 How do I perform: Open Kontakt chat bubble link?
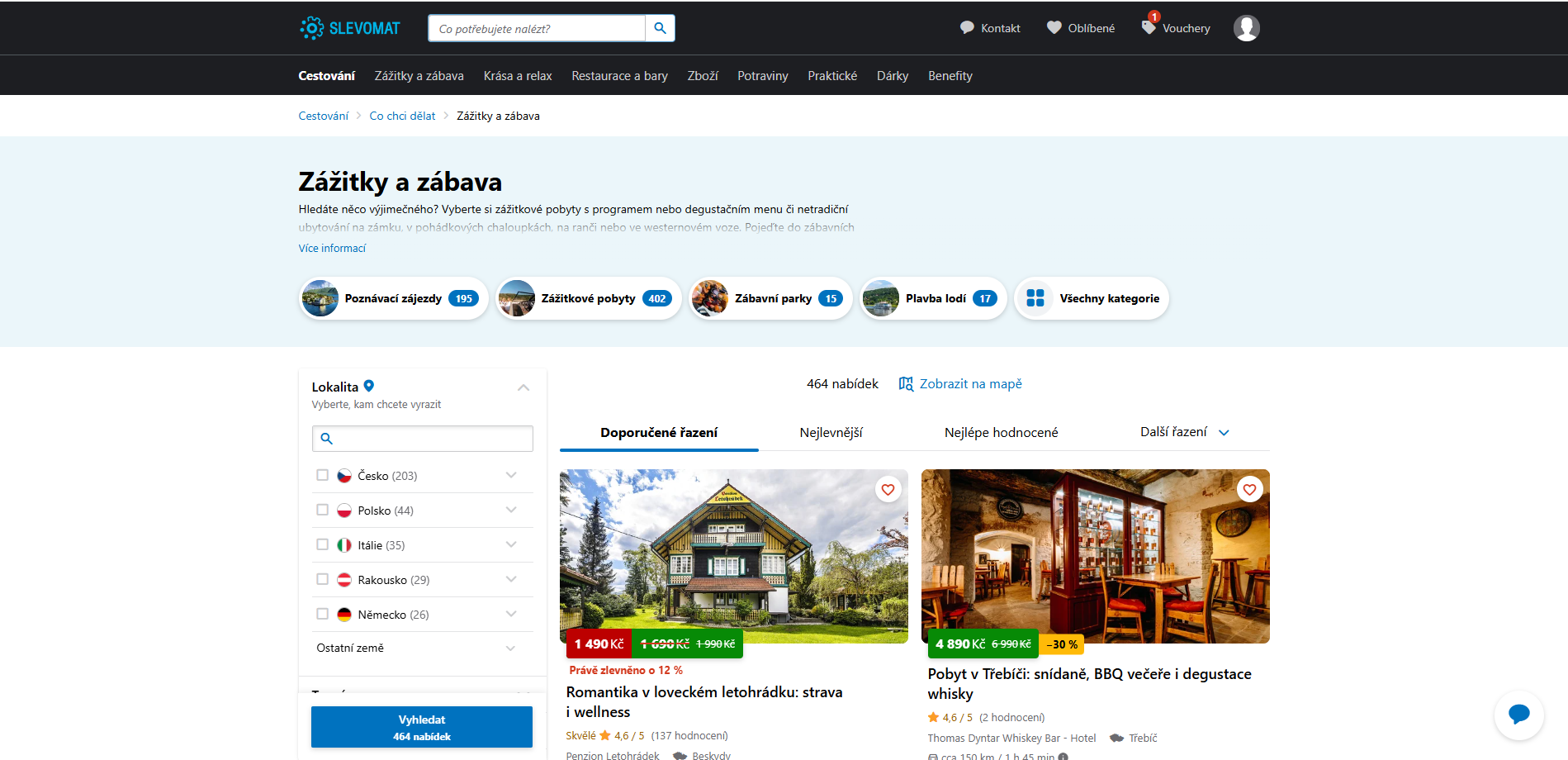(x=990, y=28)
